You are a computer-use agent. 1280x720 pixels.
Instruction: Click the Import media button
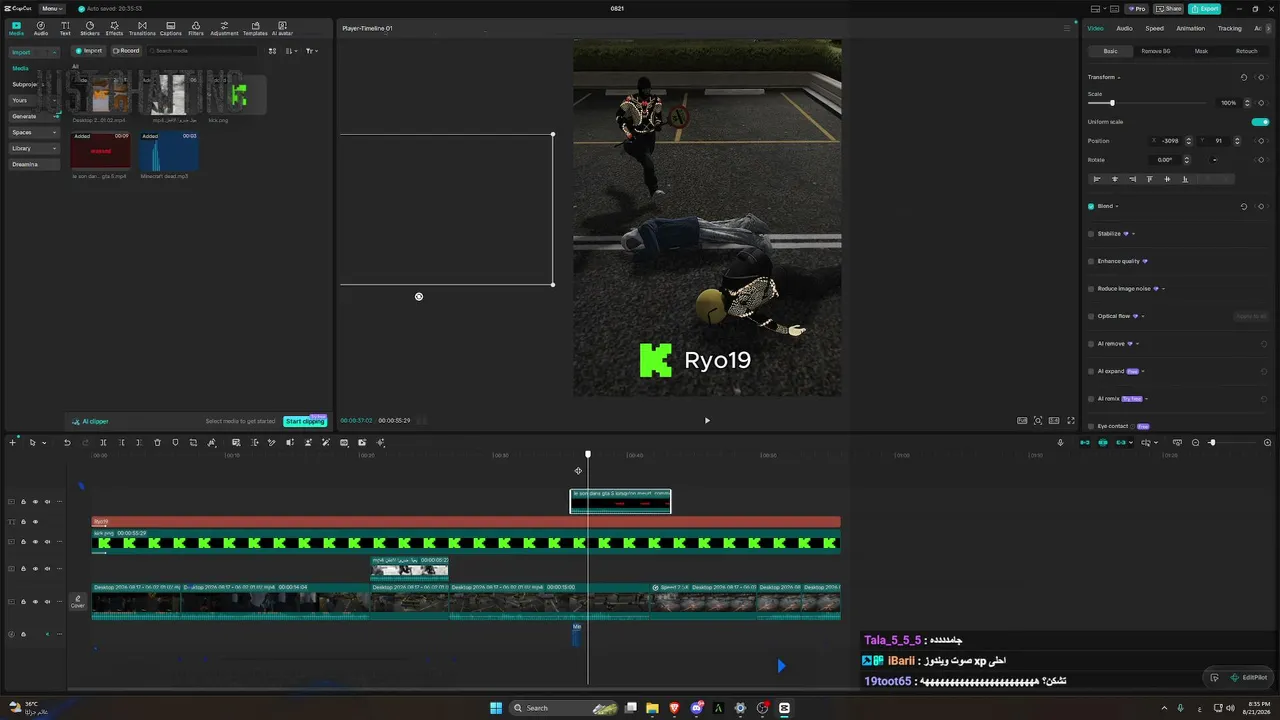89,51
